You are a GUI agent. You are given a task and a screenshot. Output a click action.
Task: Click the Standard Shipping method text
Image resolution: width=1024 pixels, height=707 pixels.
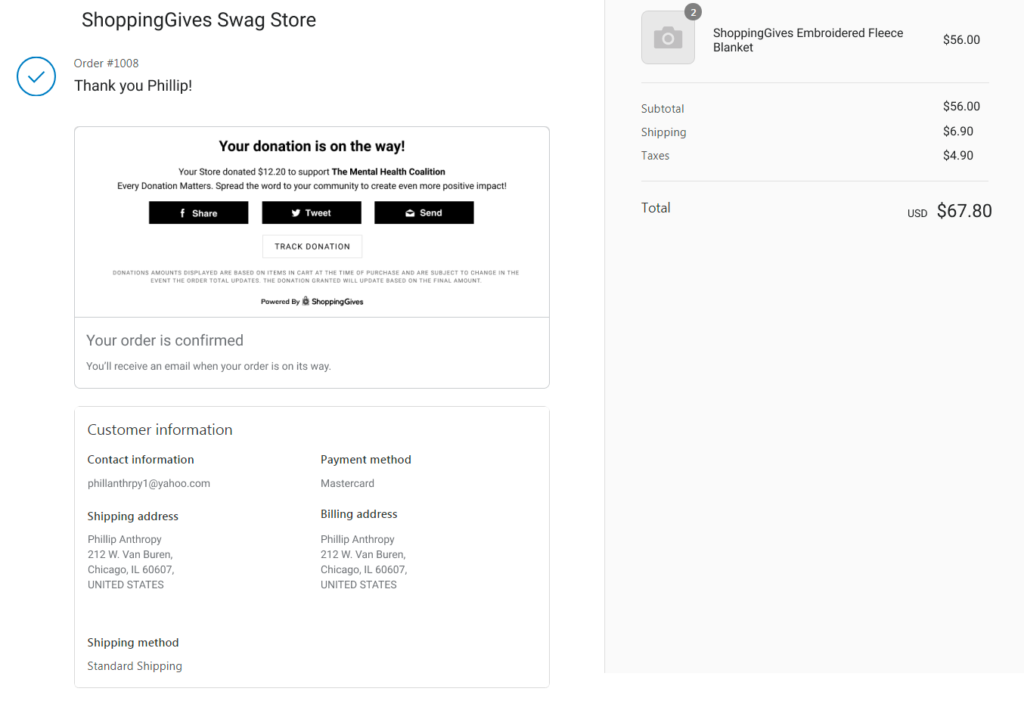tap(135, 666)
